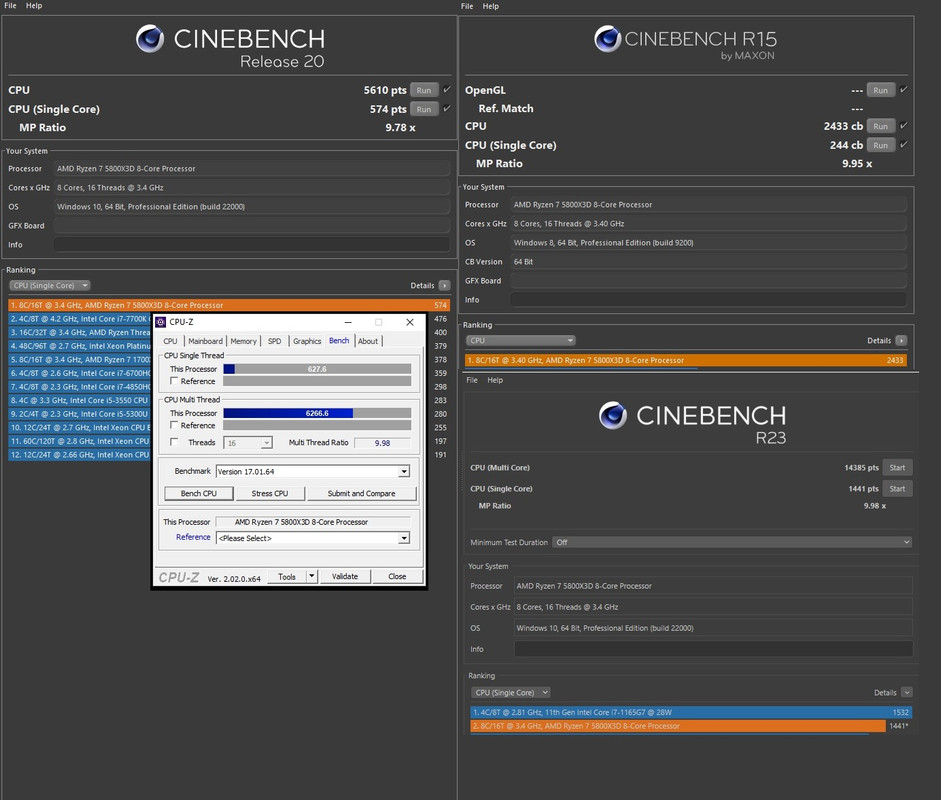Viewport: 941px width, 800px height.
Task: Toggle the R15 CPU Single Core checkmark
Action: 904,145
